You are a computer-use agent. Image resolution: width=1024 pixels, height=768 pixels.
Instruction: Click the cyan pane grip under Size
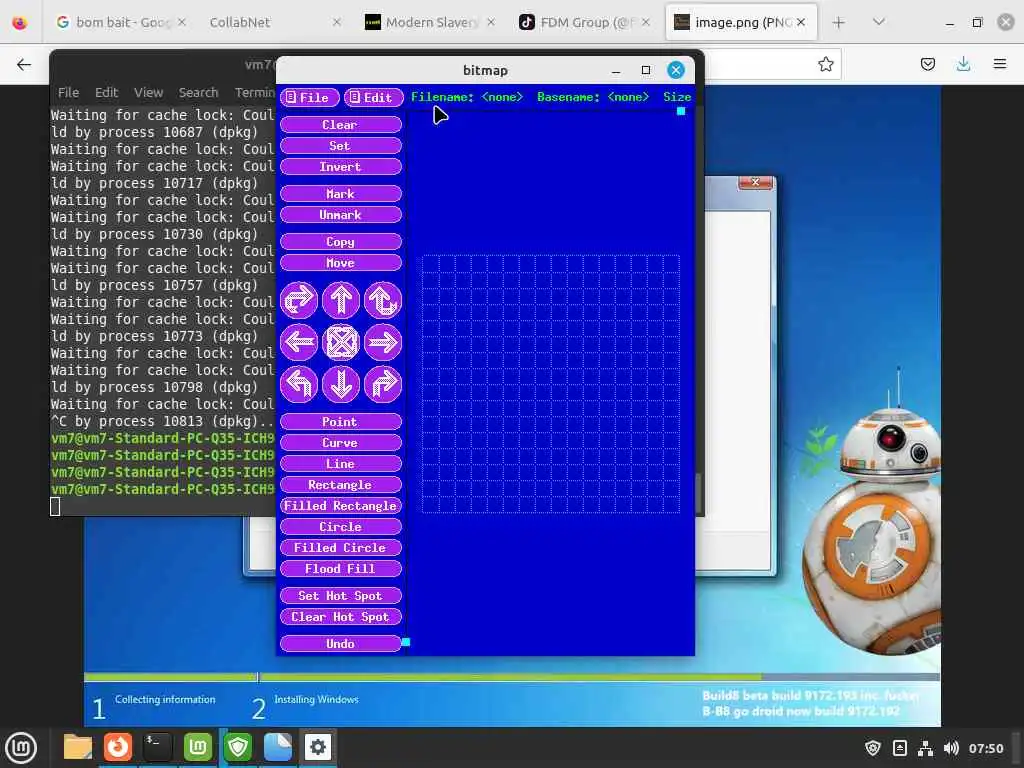tap(681, 111)
